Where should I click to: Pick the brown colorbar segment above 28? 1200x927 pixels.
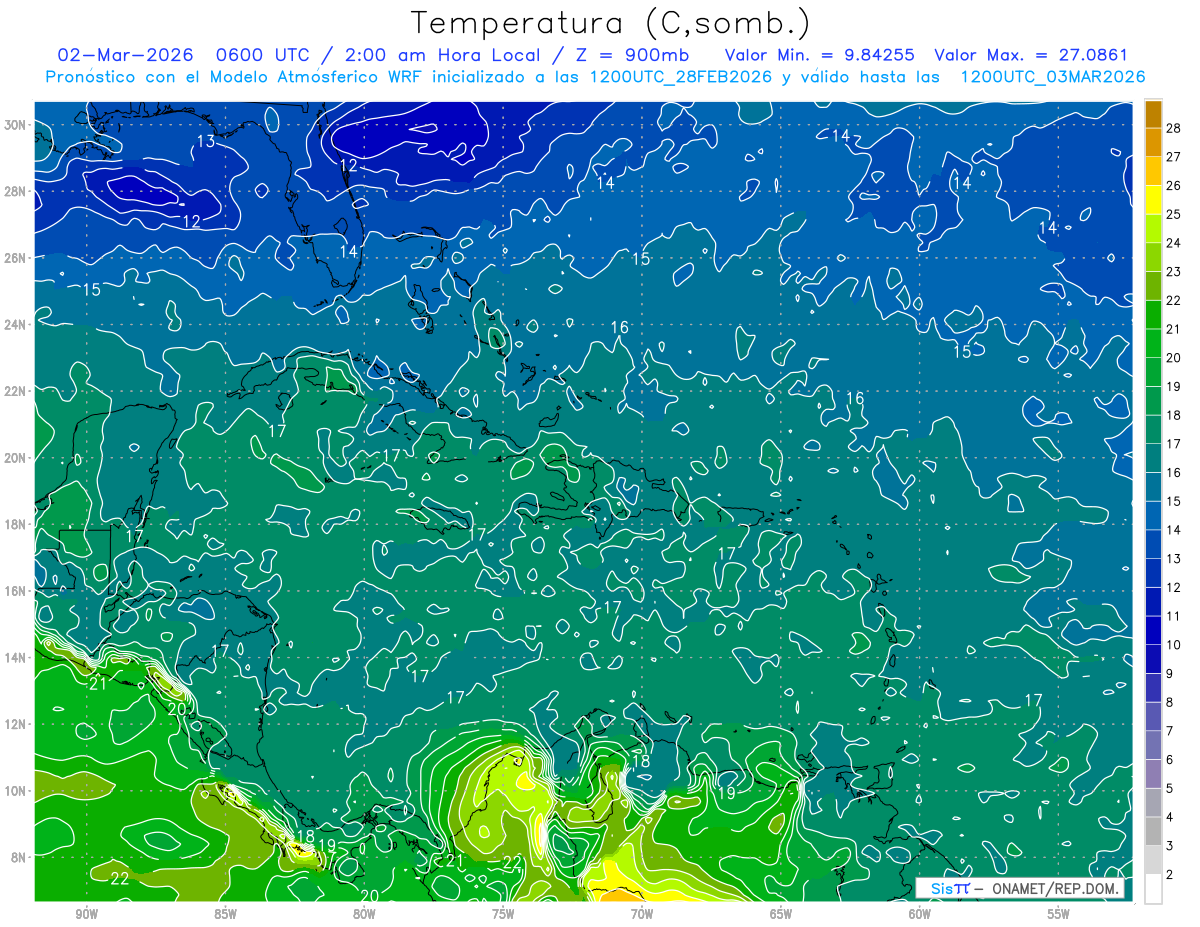click(x=1153, y=114)
